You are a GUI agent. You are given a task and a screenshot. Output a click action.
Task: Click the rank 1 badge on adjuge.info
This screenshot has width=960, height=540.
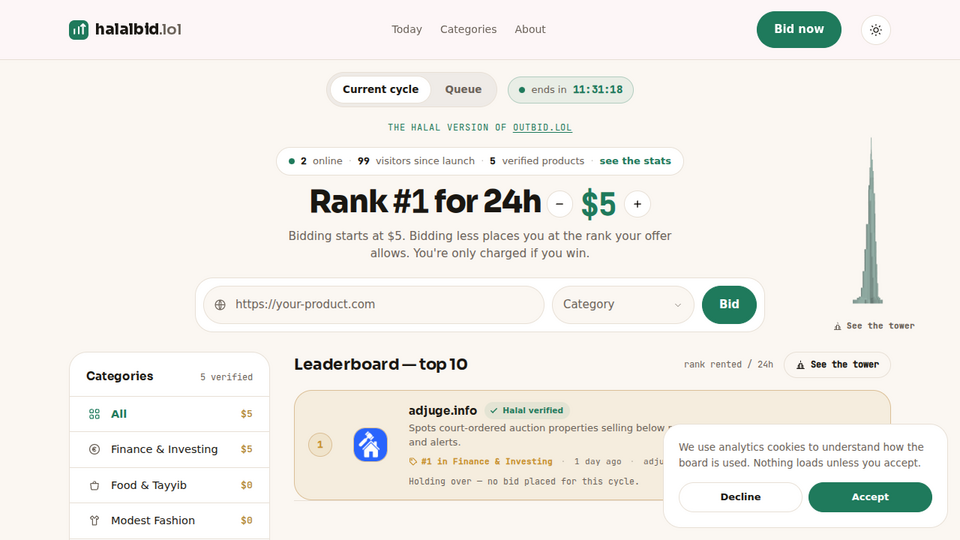coord(320,444)
